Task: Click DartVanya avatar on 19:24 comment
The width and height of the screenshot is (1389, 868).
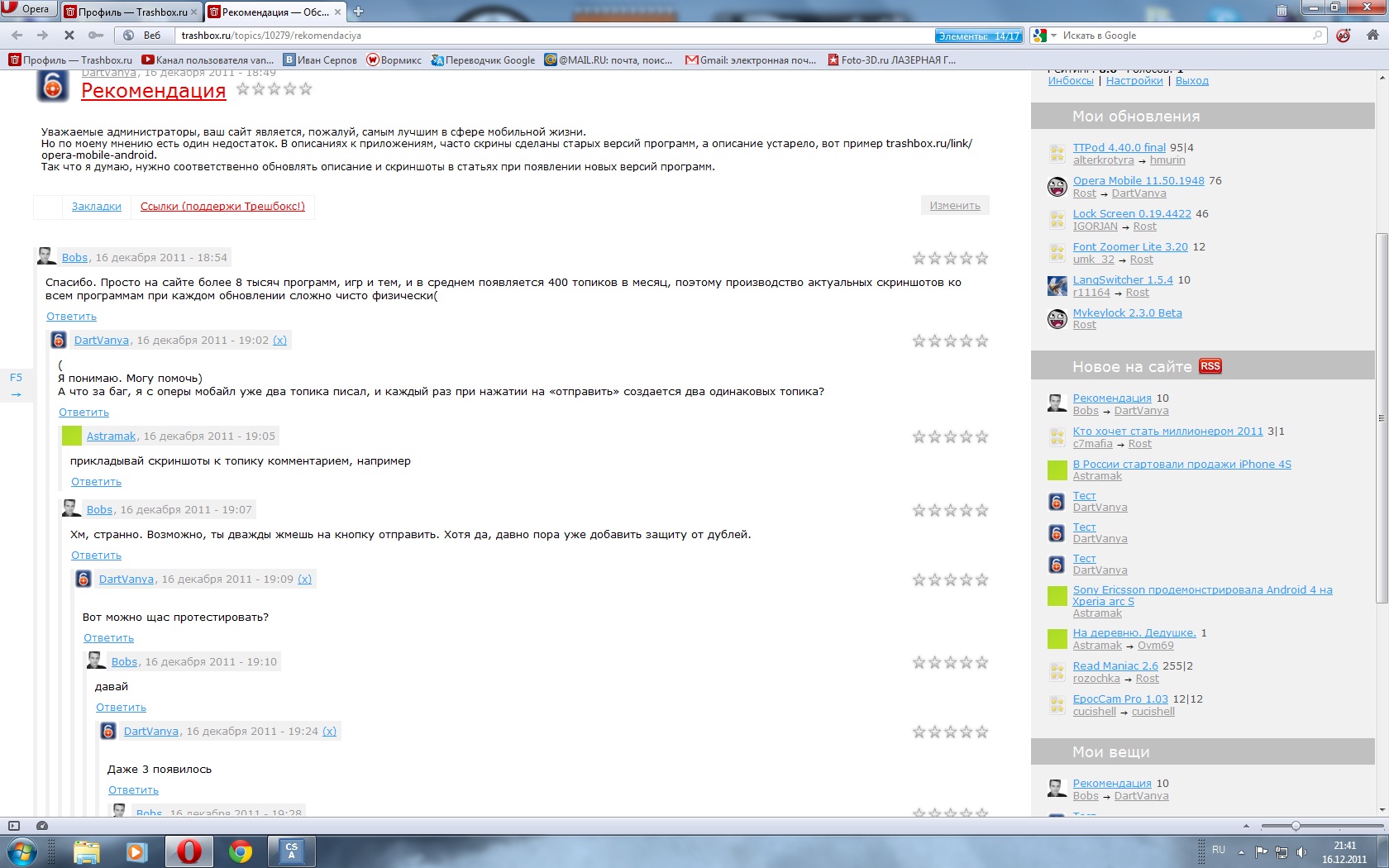Action: pos(108,732)
